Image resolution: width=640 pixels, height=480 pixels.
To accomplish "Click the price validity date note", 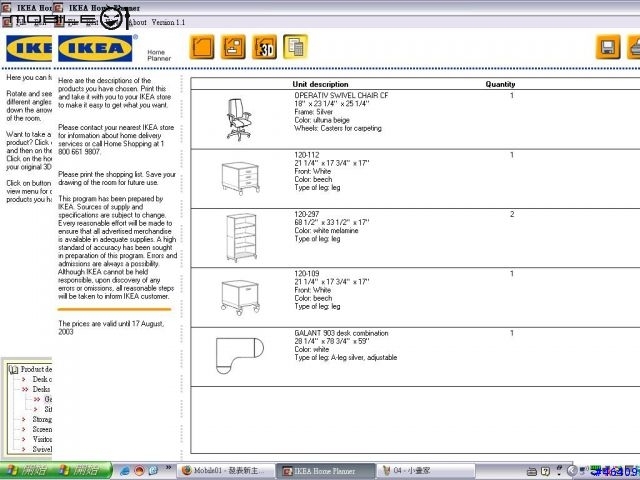I will (x=111, y=327).
